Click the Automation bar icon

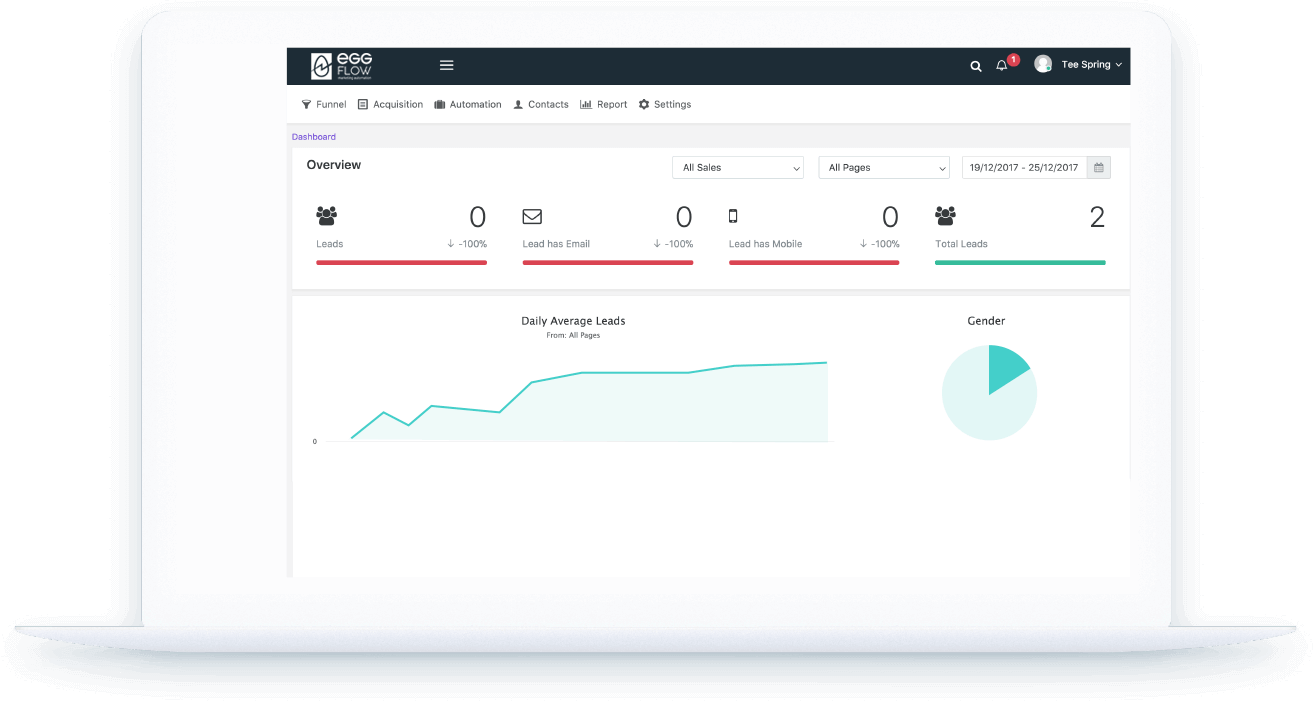pyautogui.click(x=438, y=103)
